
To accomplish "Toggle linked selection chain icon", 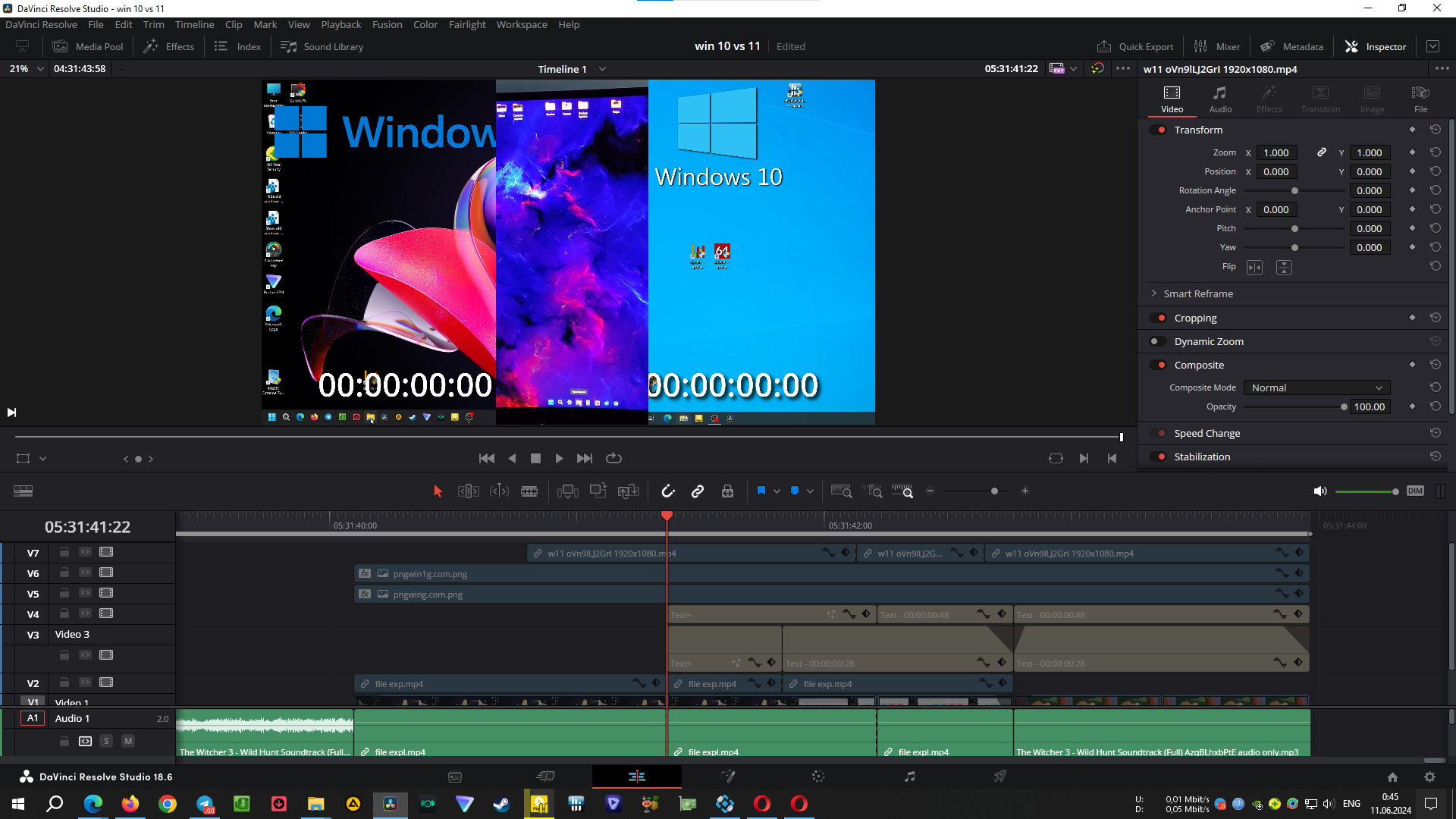I will (x=698, y=491).
